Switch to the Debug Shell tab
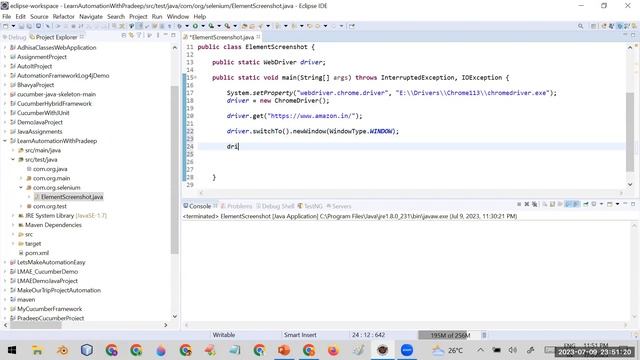Viewport: 640px width, 360px height. click(275, 206)
